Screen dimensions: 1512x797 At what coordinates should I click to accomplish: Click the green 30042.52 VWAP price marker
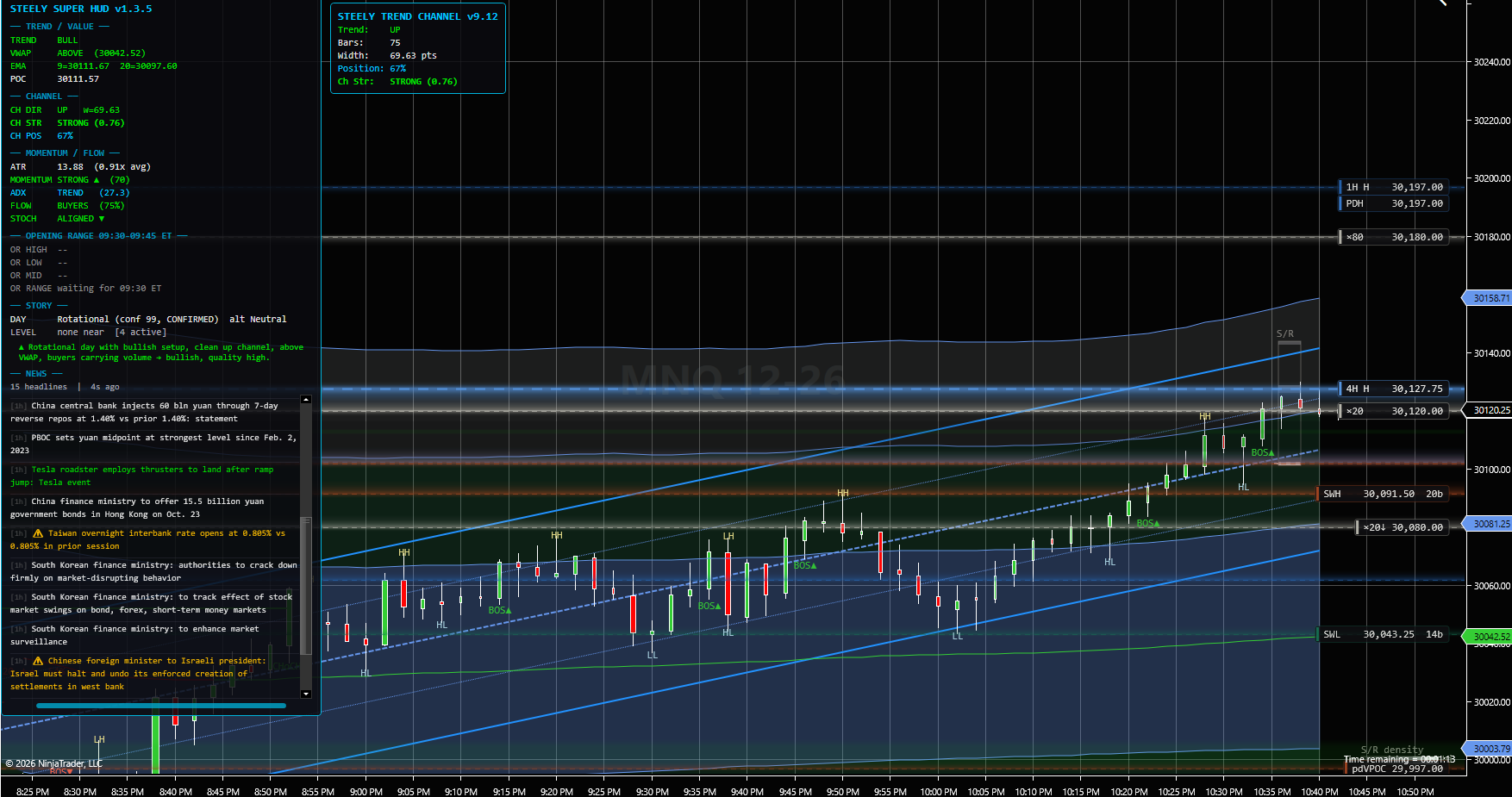coord(1488,637)
